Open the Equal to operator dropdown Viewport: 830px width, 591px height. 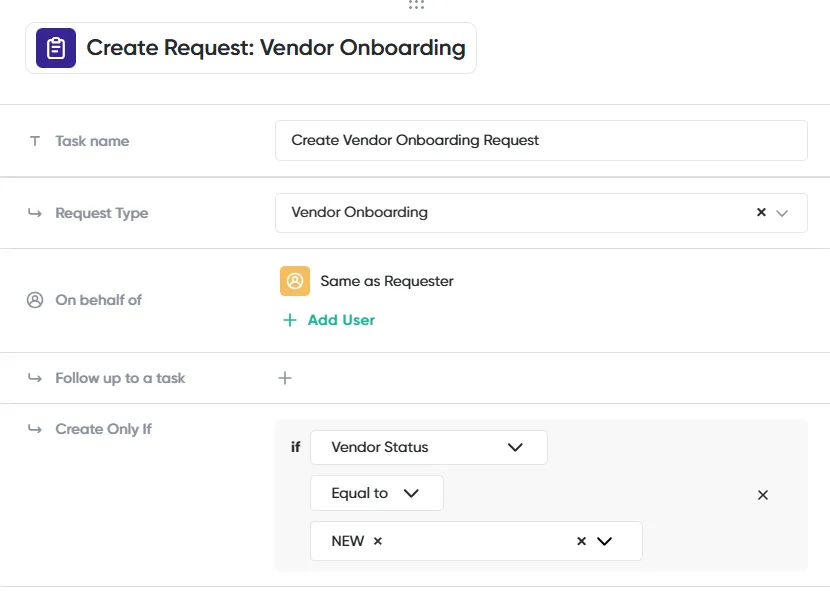coord(376,493)
